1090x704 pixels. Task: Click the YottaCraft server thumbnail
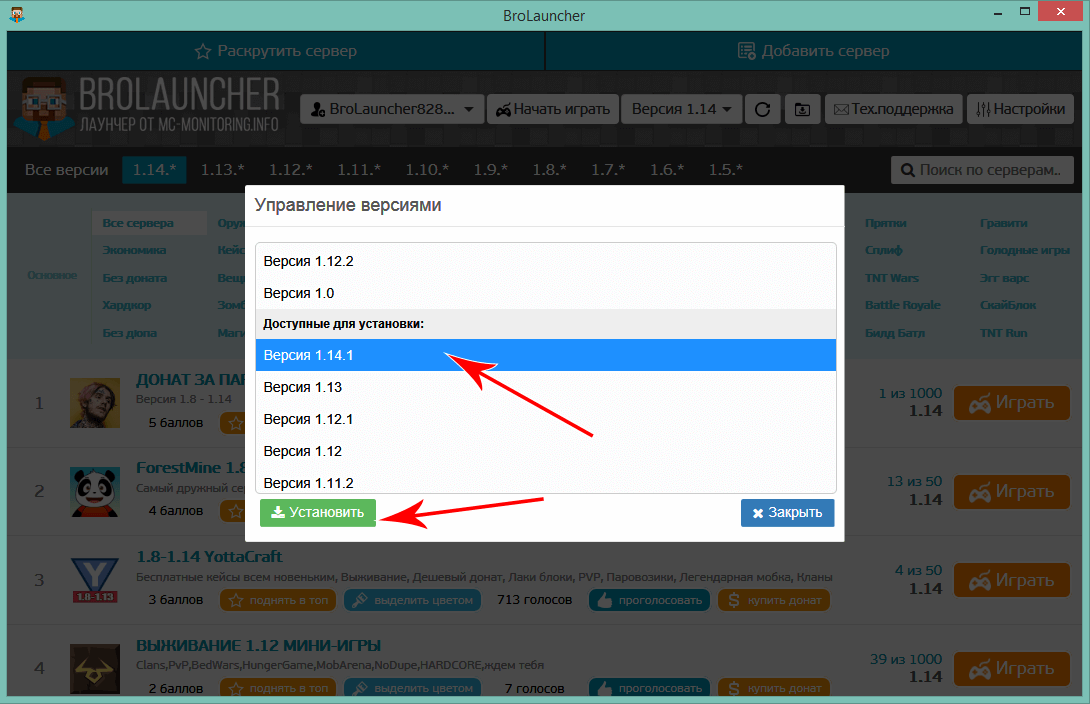pos(95,581)
